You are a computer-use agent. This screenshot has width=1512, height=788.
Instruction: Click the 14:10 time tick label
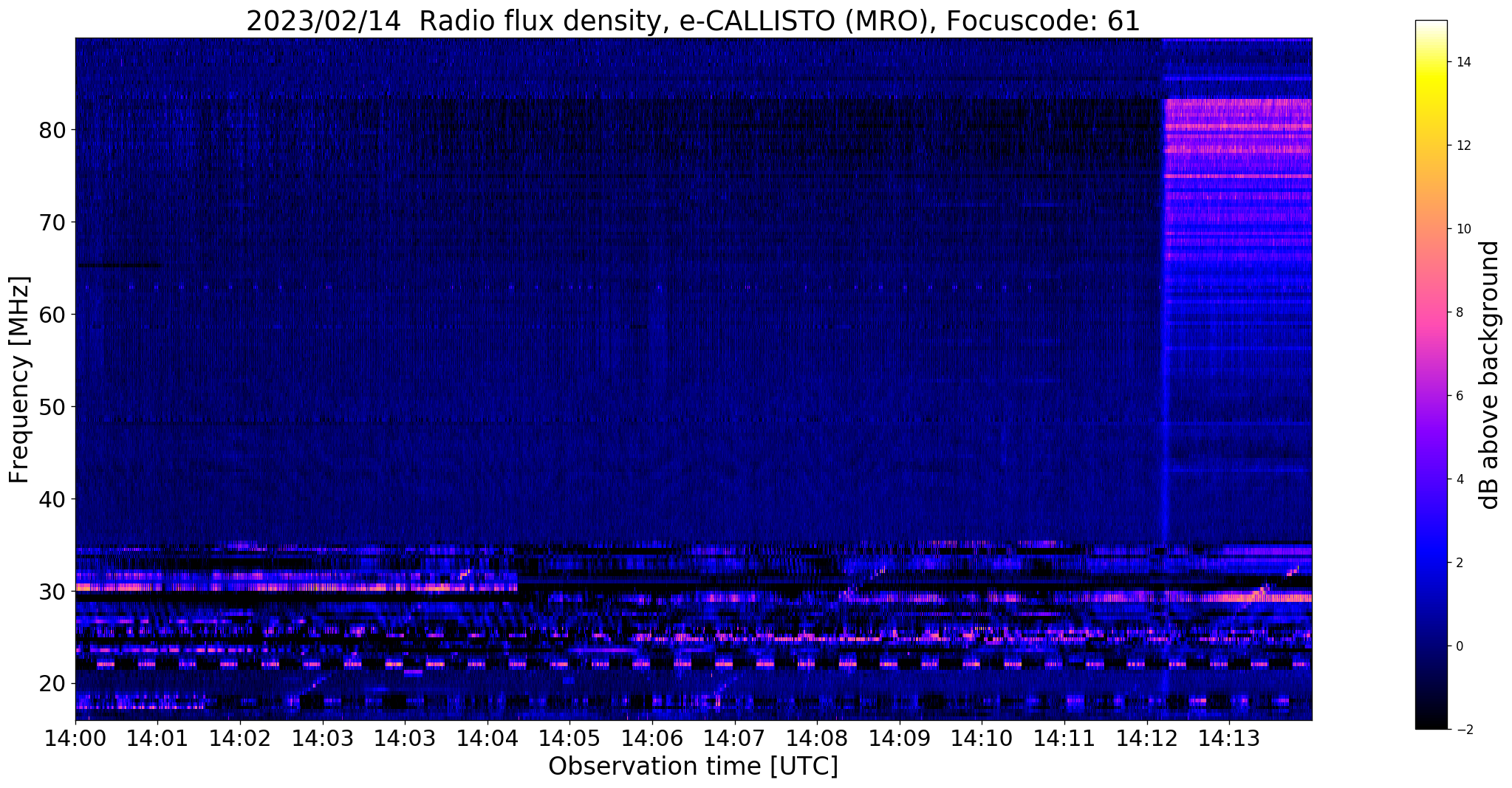(981, 737)
